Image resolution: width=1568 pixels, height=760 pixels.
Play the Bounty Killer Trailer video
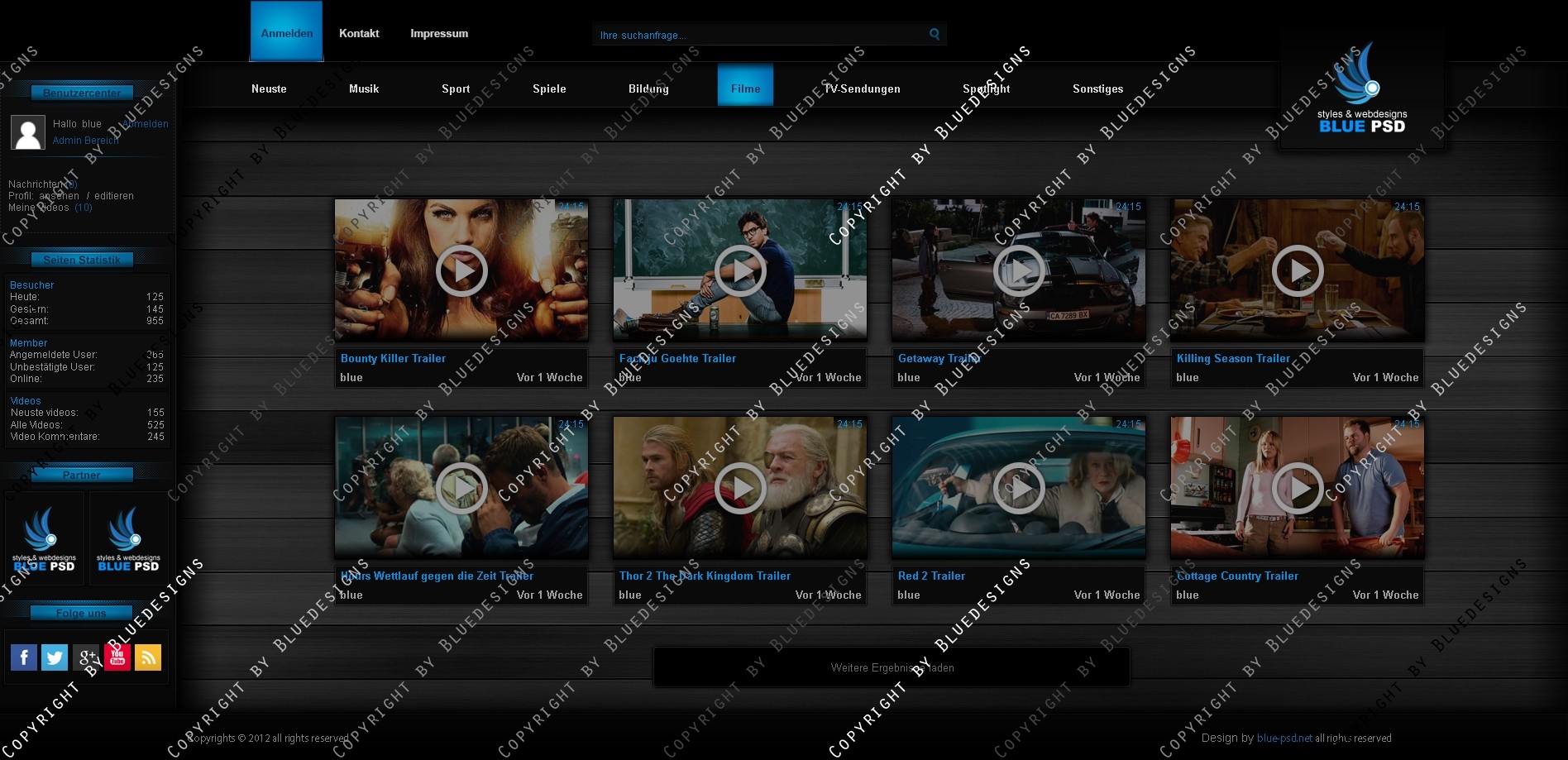pyautogui.click(x=461, y=270)
